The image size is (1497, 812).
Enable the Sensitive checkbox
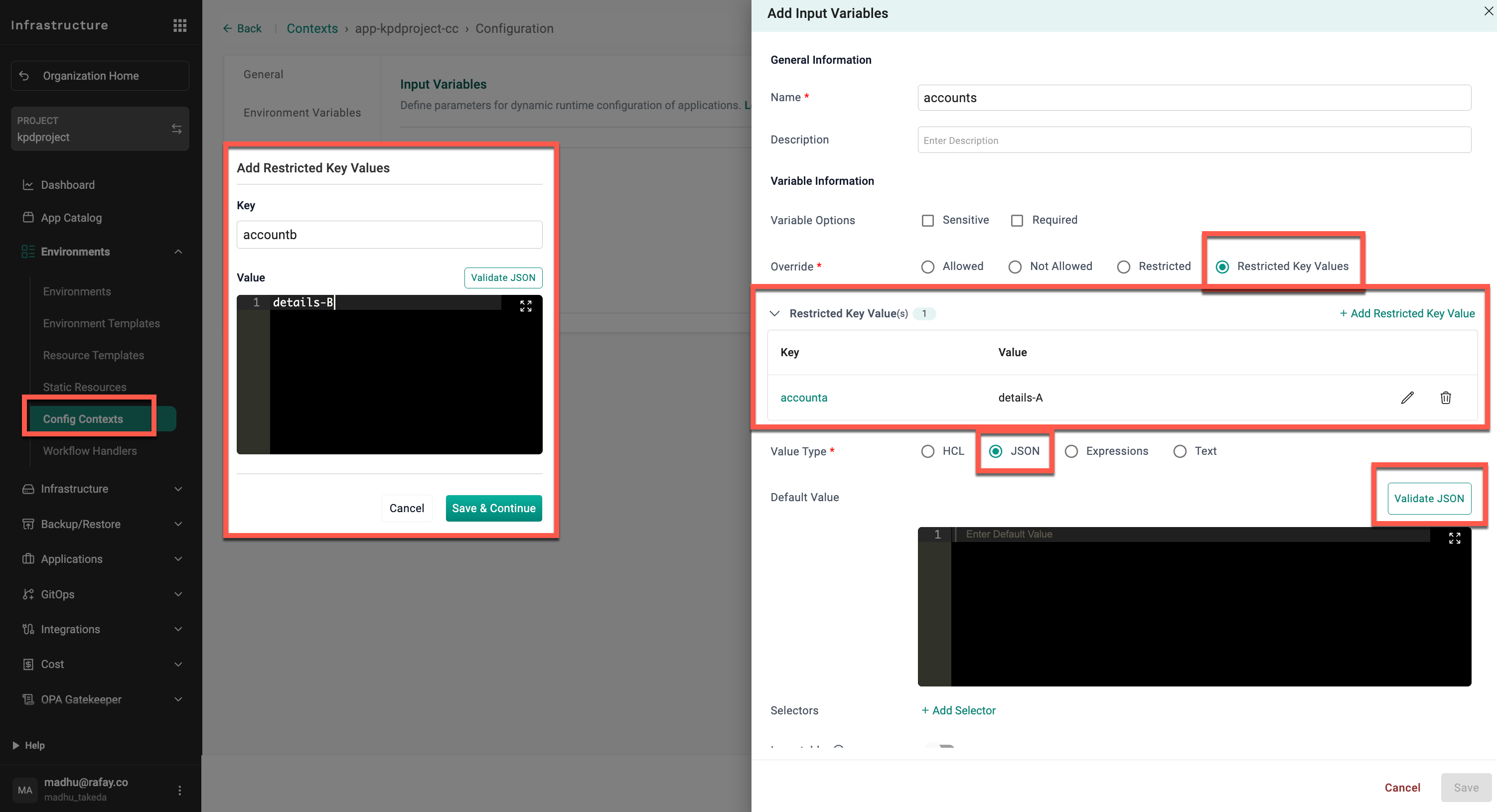click(x=928, y=221)
